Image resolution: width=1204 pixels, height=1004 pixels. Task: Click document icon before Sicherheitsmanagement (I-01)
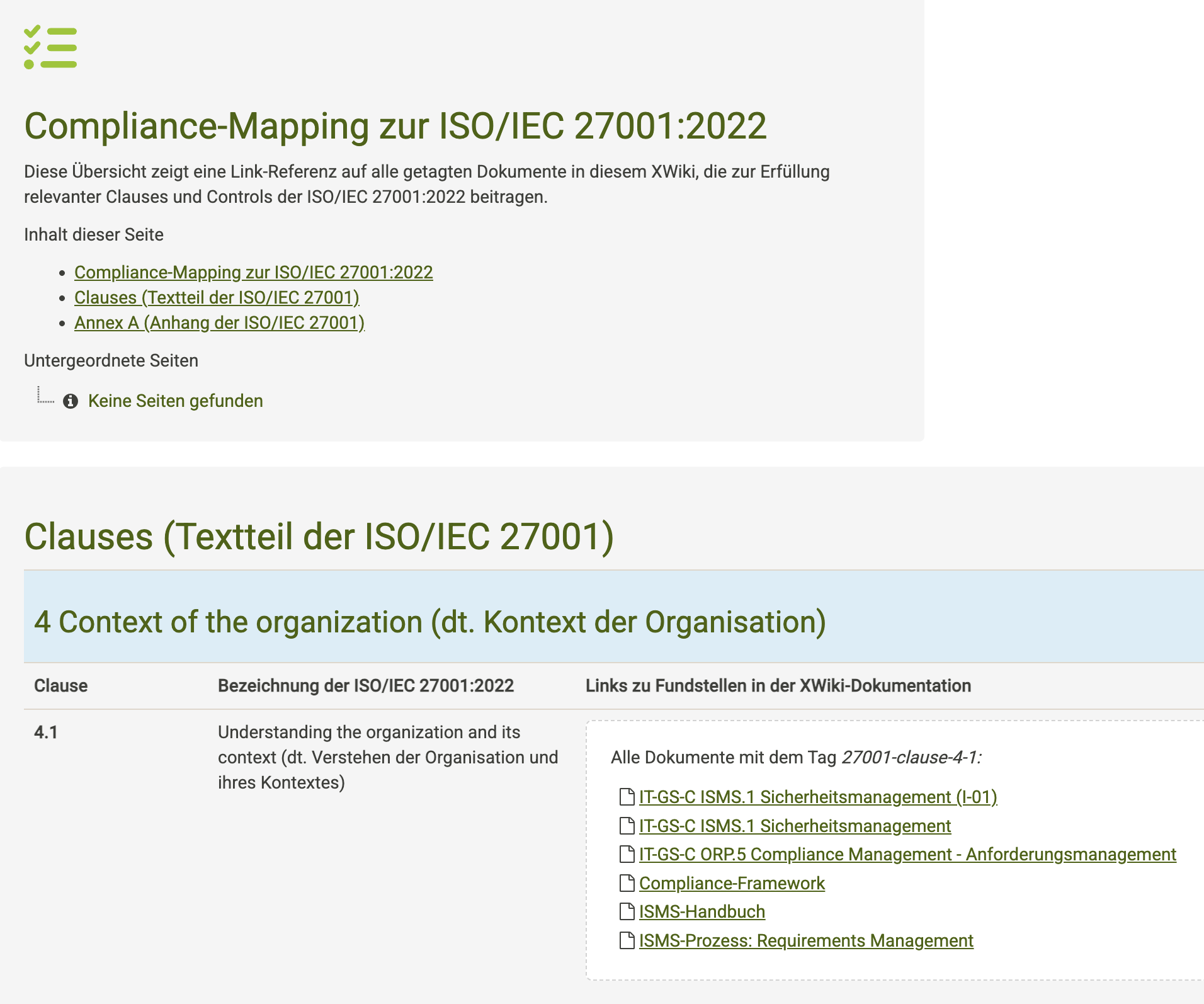pos(627,797)
